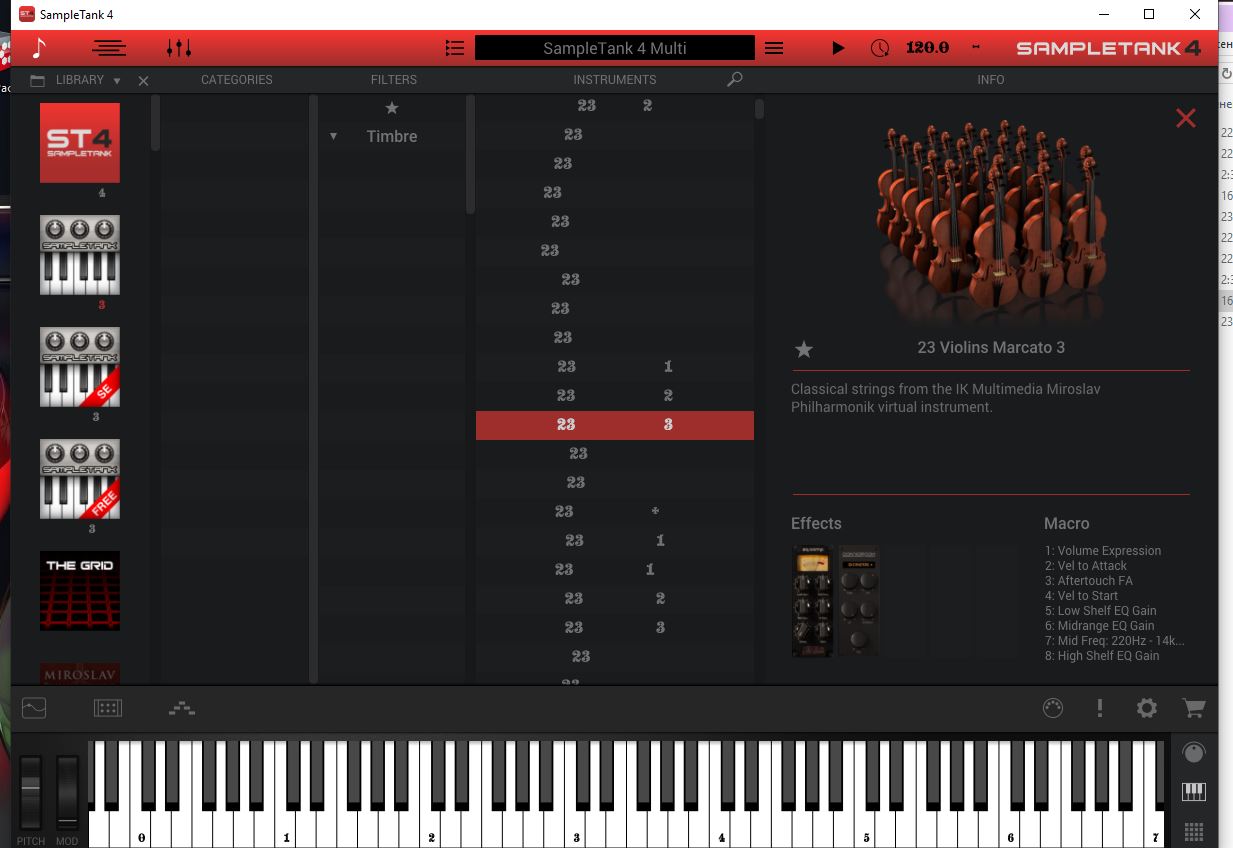Select The Grid library thumbnail
Image resolution: width=1233 pixels, height=848 pixels.
80,591
